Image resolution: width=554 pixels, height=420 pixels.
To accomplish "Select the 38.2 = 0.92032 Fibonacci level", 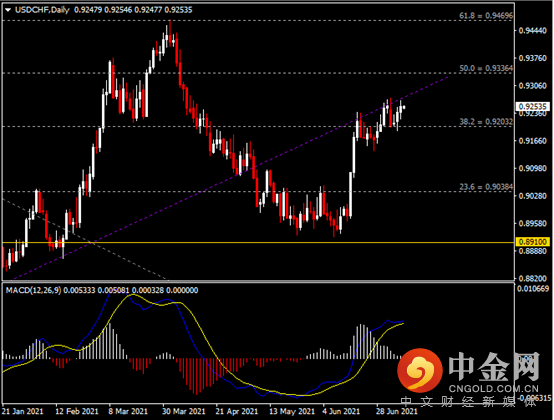I will [x=486, y=122].
